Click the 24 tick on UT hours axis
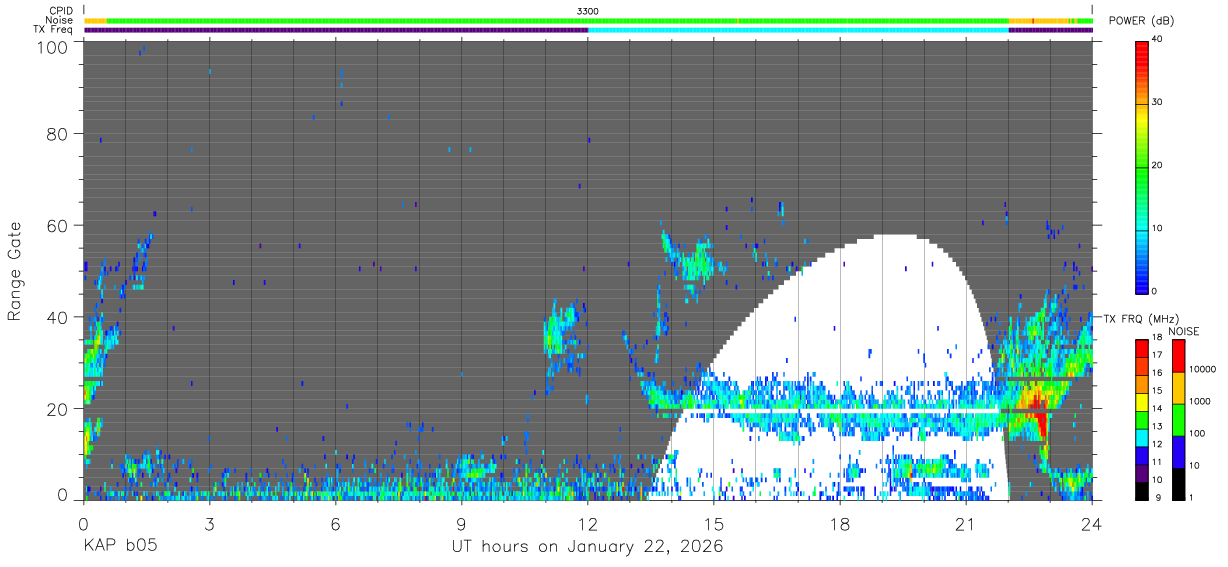Viewport: 1228px width, 567px height. tap(1092, 524)
